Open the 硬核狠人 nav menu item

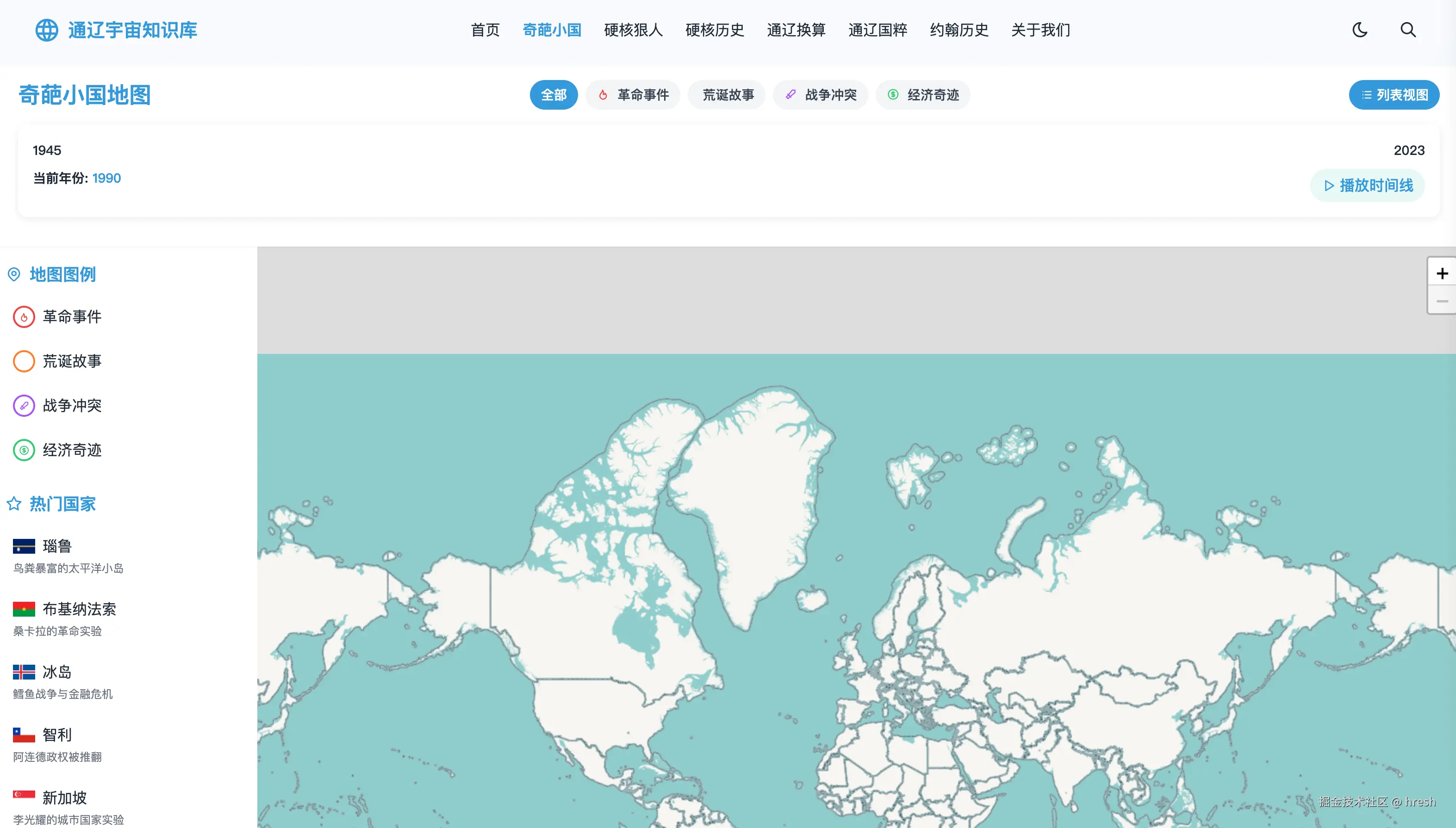633,30
